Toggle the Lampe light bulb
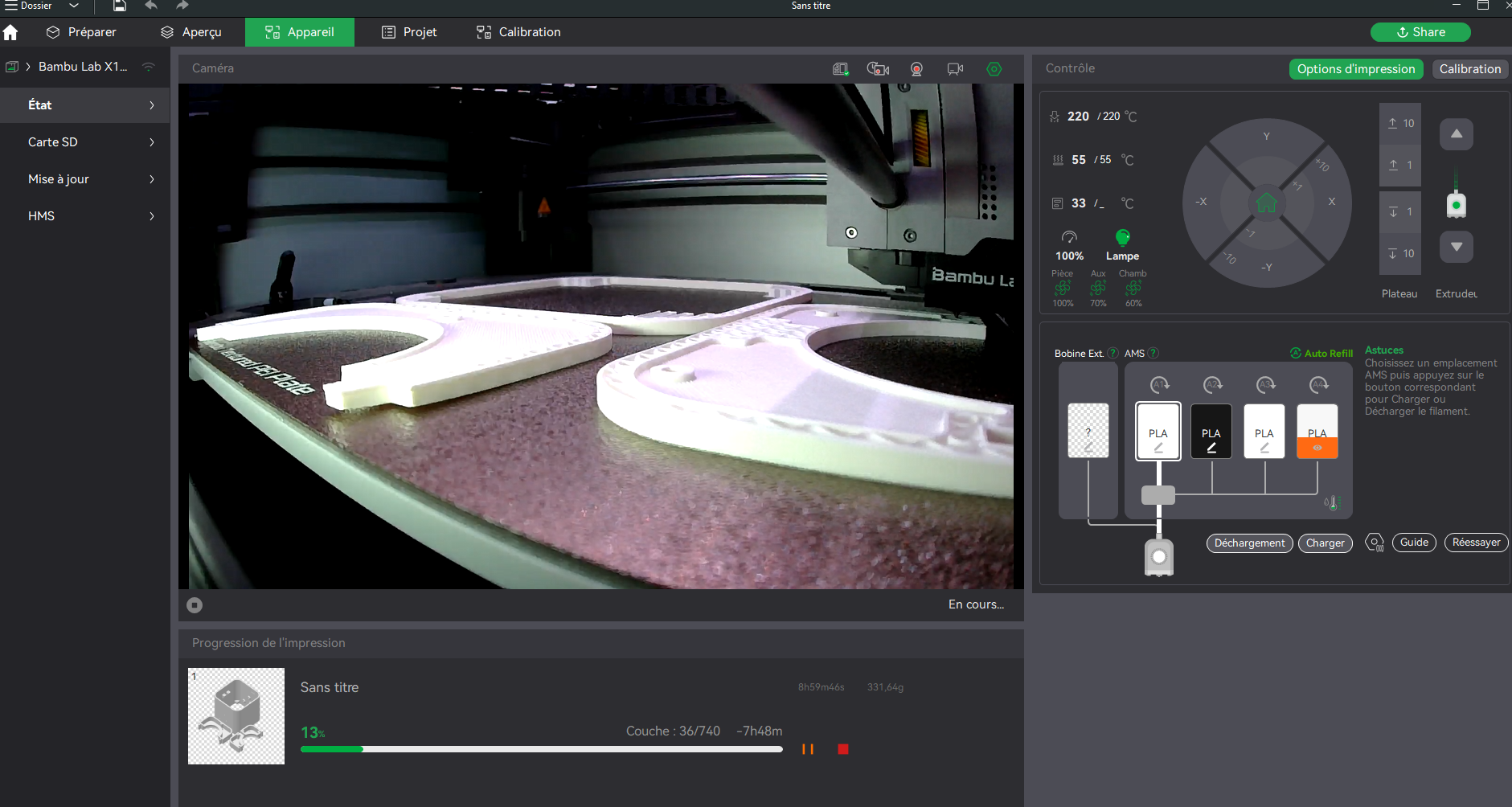Viewport: 1512px width, 807px height. (1122, 237)
